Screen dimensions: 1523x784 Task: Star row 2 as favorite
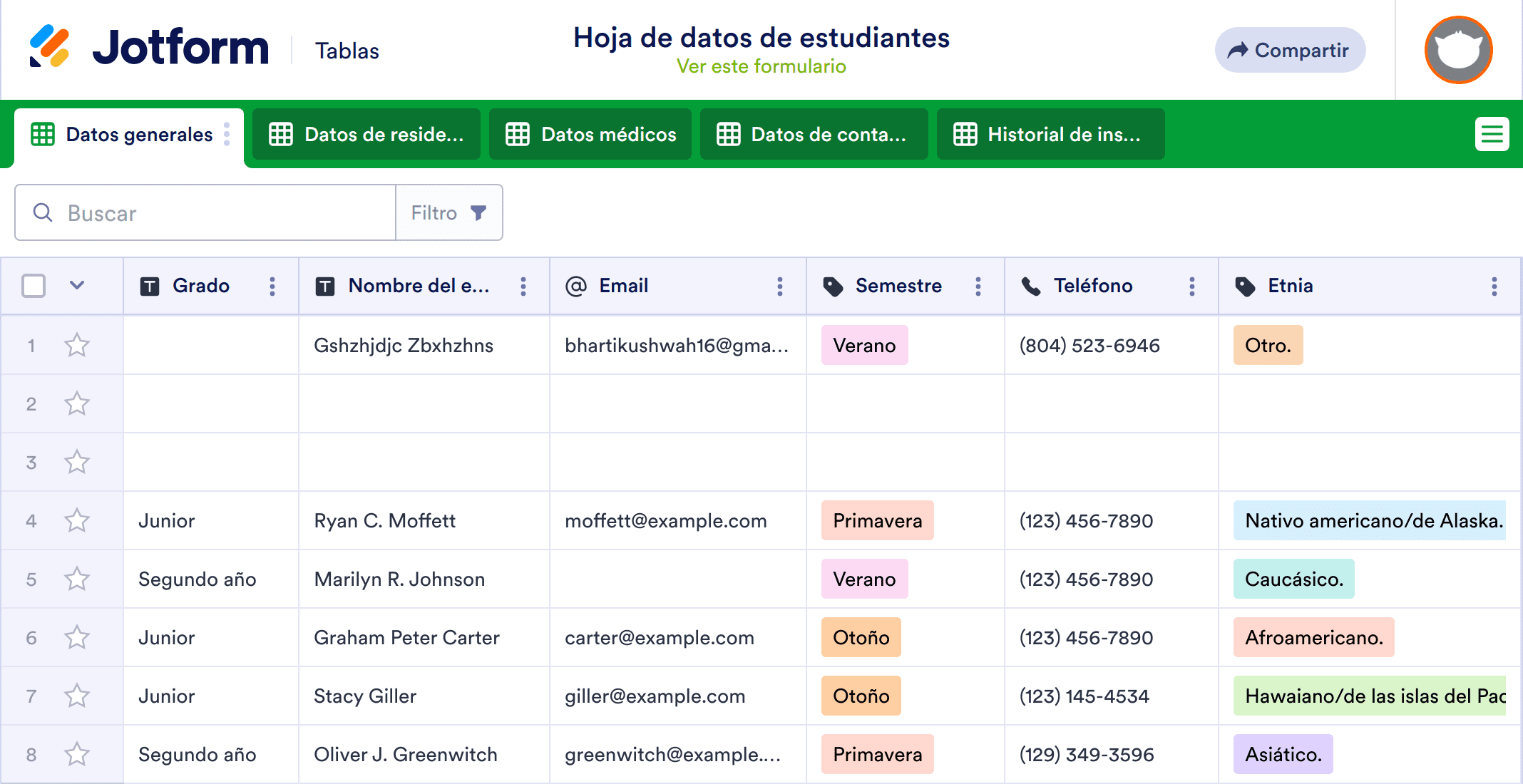(x=77, y=404)
